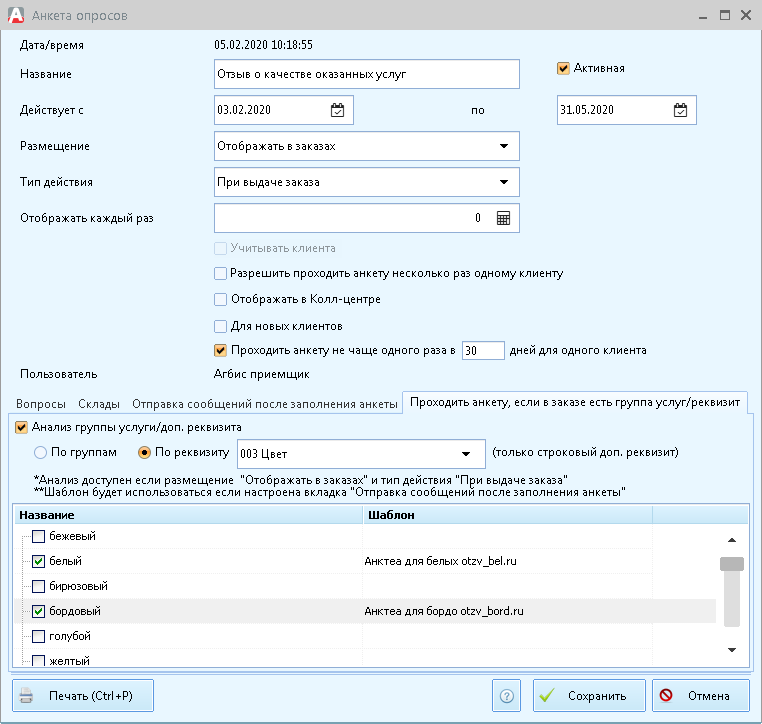The width and height of the screenshot is (762, 724).
Task: Select the По группам radio button
Action: click(40, 453)
